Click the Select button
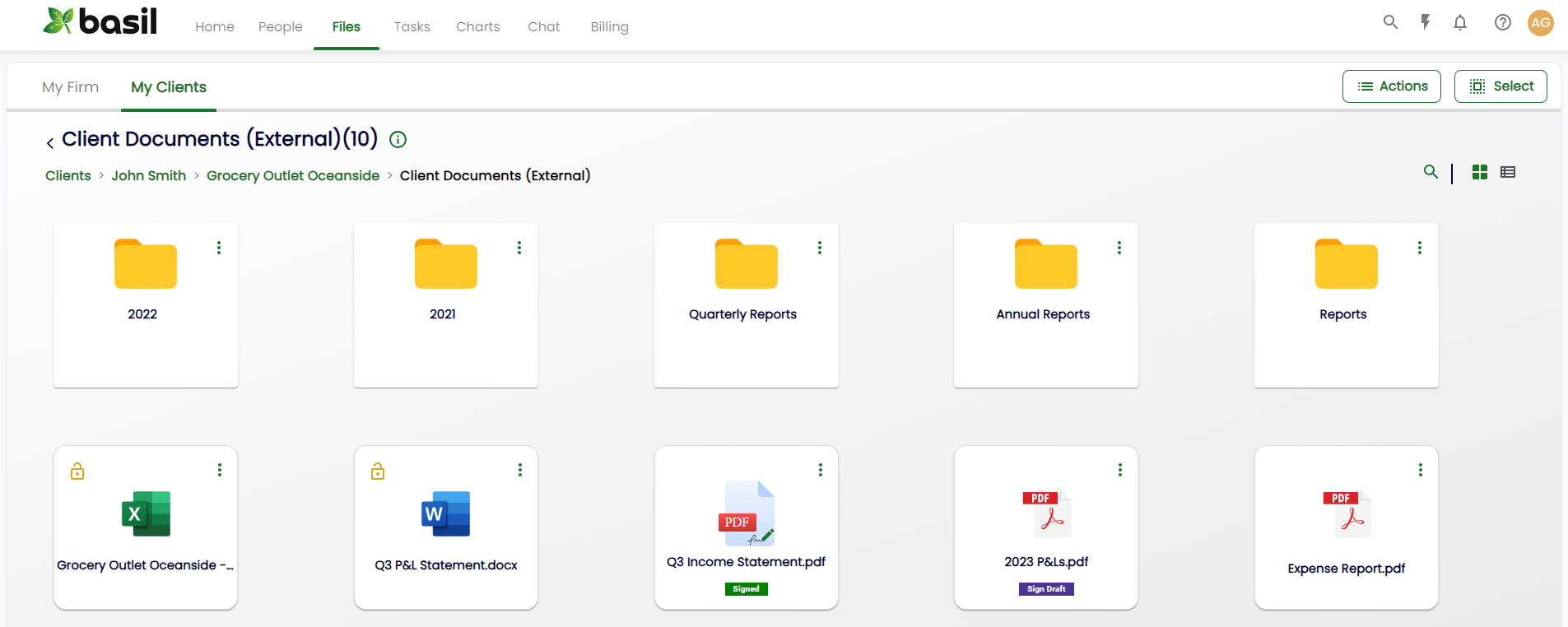The width and height of the screenshot is (1568, 627). point(1500,86)
